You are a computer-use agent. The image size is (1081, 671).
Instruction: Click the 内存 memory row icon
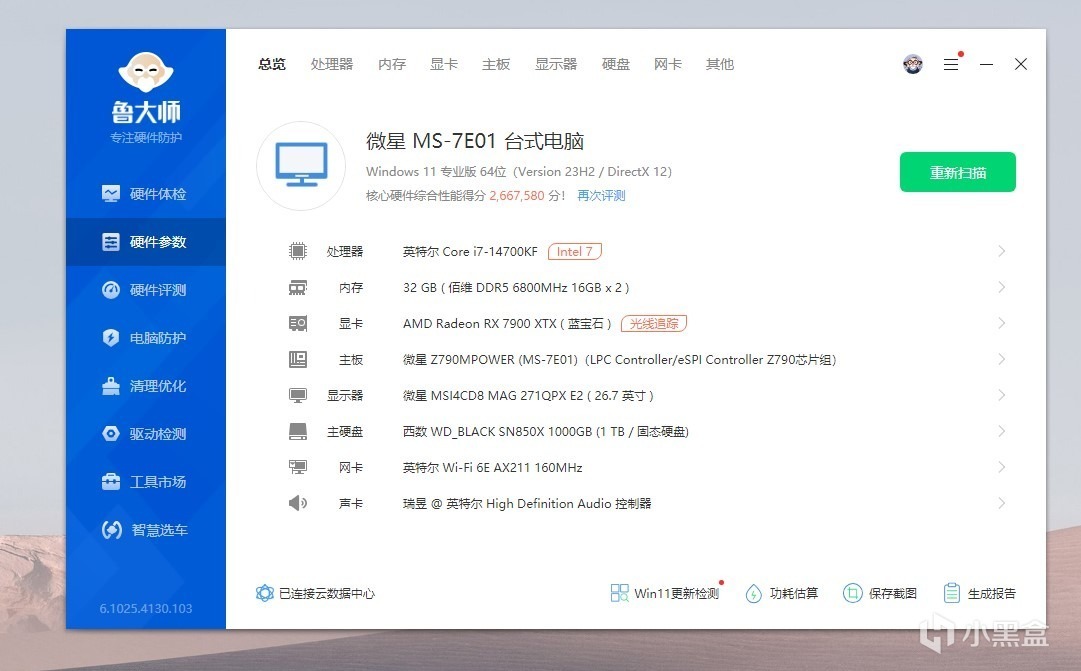coord(298,288)
